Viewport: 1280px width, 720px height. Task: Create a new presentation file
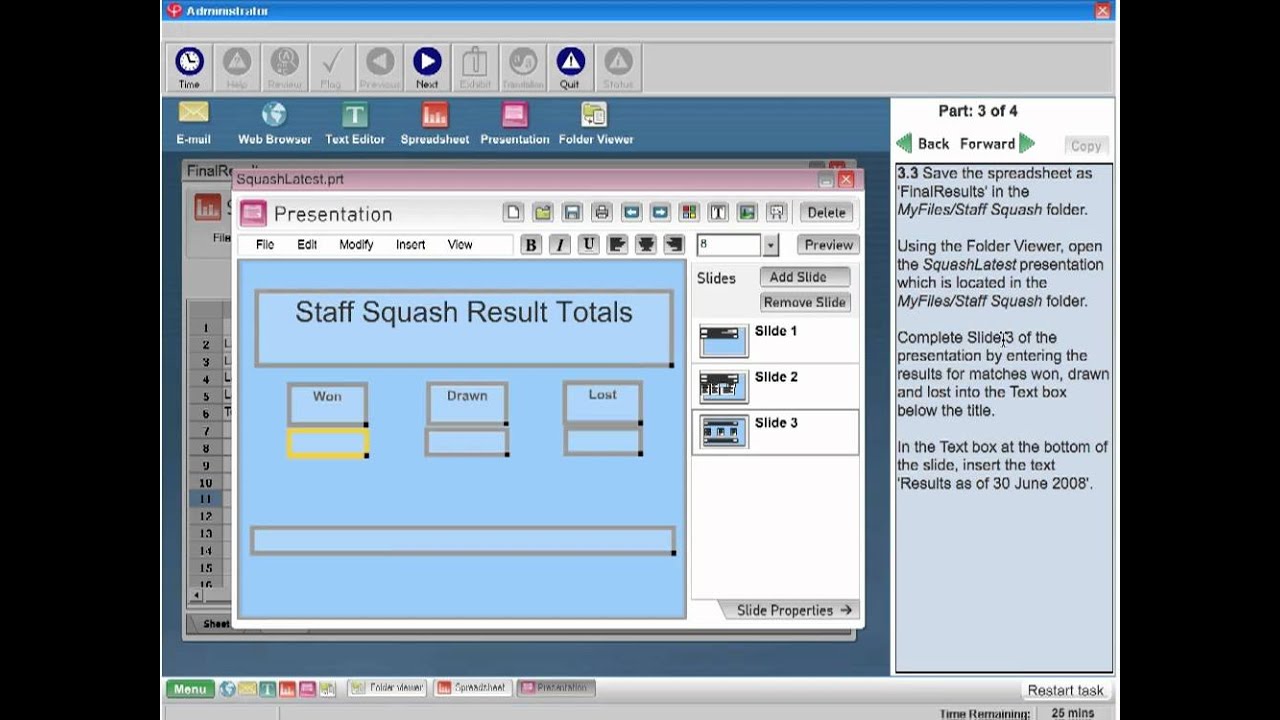pos(513,212)
